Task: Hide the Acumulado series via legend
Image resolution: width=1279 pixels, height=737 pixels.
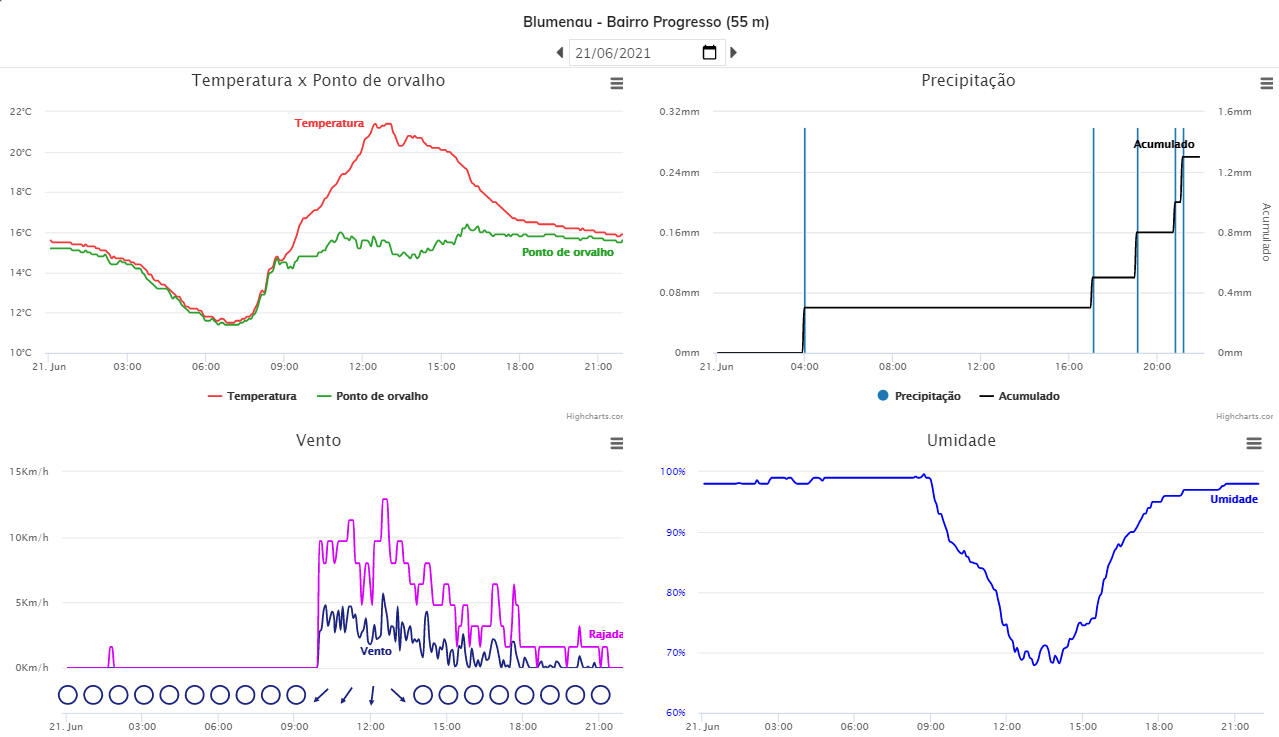Action: [x=1028, y=396]
